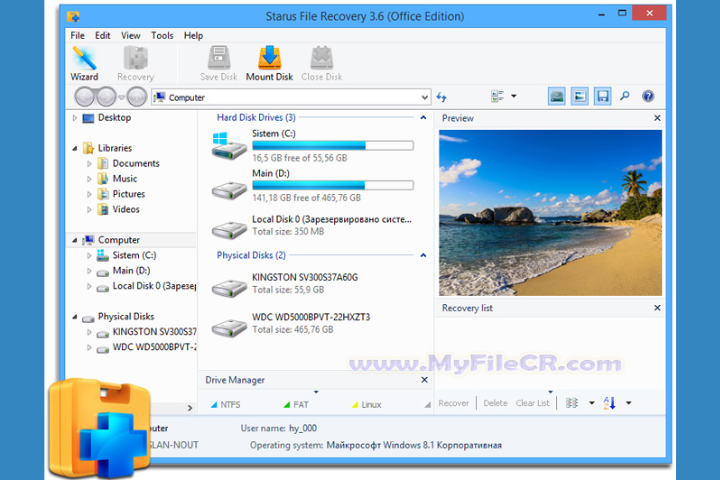720x480 pixels.
Task: Open the navigation history dropdown arrow
Action: click(x=121, y=97)
